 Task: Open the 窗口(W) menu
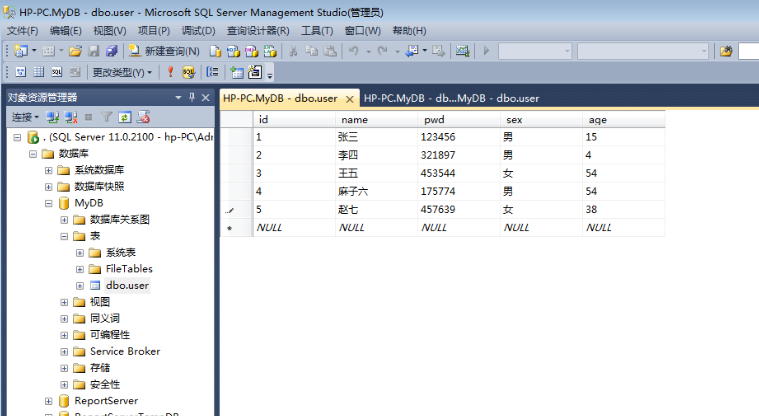[363, 31]
